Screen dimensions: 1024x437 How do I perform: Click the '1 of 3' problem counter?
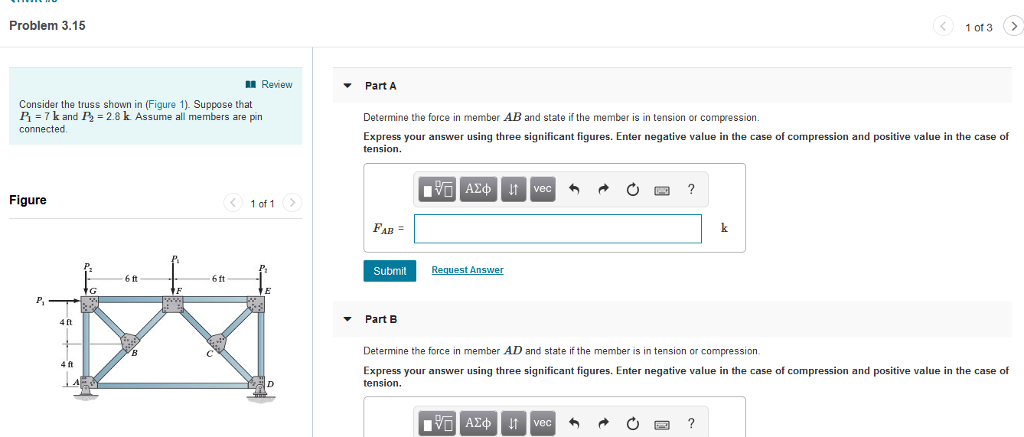pos(978,27)
